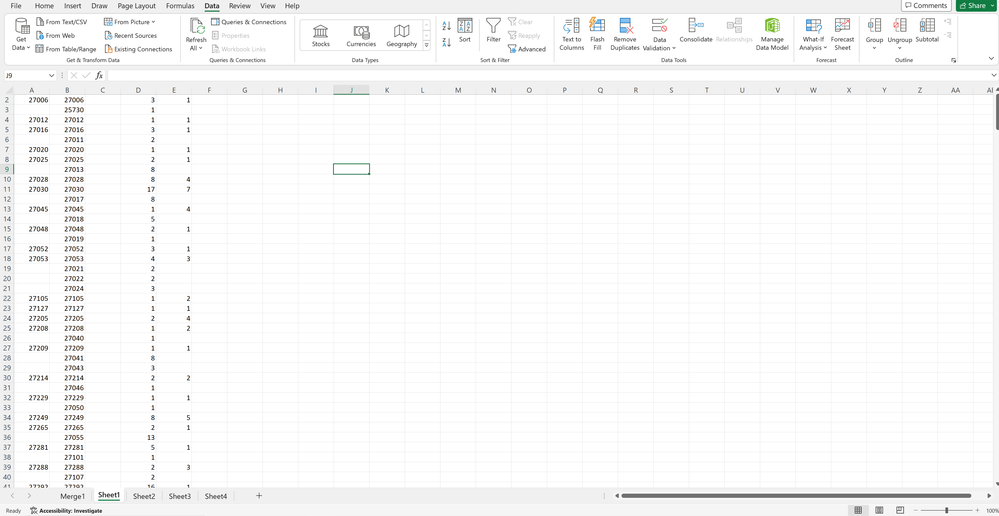Run Flash Fill
The image size is (999, 516).
(x=597, y=34)
